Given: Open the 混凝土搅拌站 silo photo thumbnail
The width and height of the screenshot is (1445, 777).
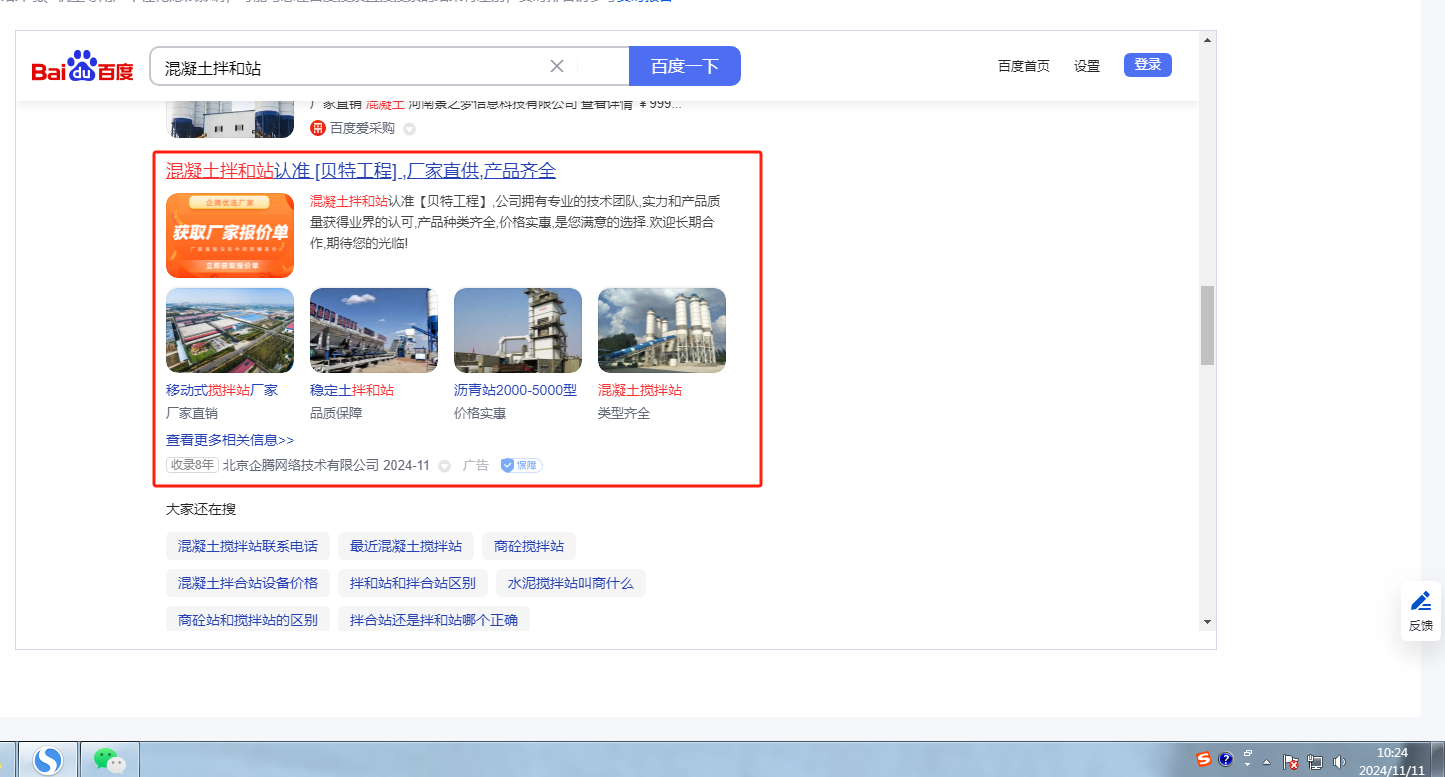Looking at the screenshot, I should pyautogui.click(x=662, y=330).
